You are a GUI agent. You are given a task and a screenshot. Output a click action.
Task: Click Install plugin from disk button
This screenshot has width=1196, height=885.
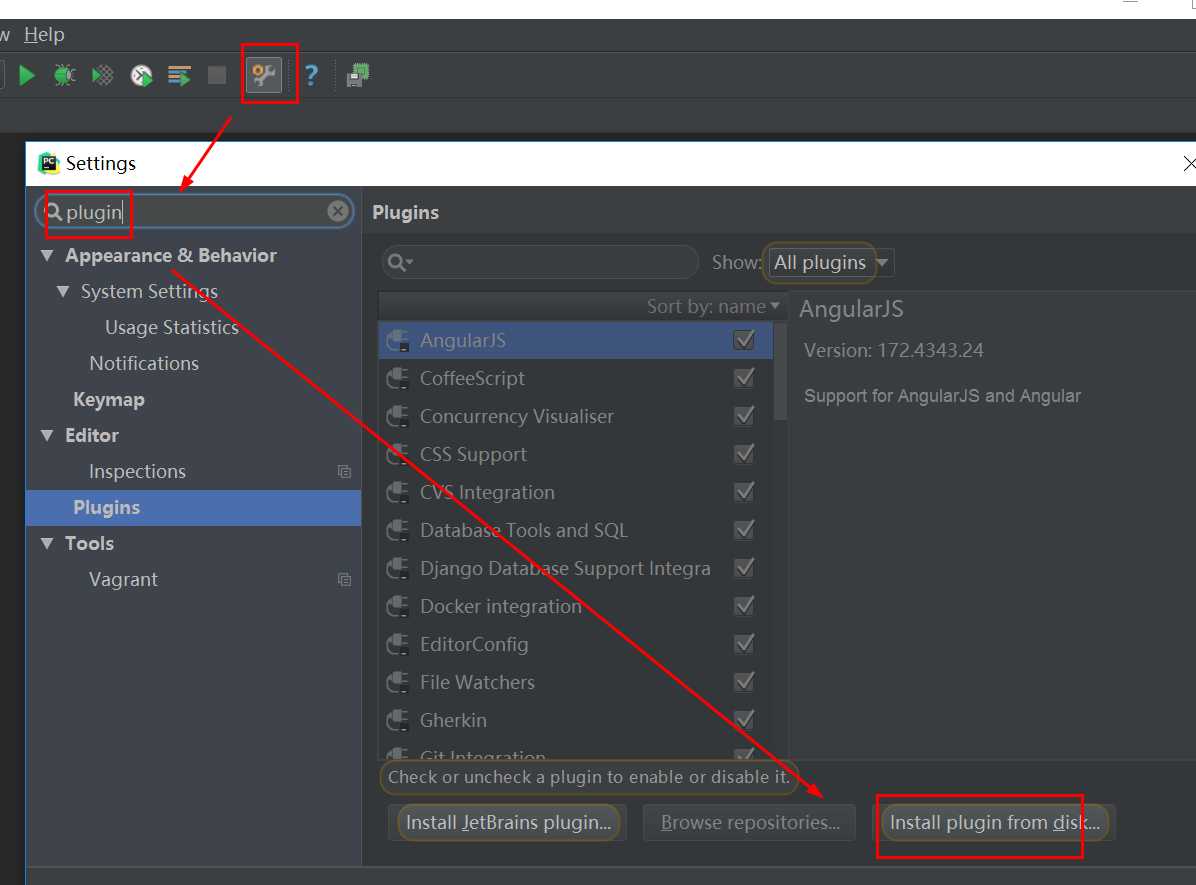(995, 822)
